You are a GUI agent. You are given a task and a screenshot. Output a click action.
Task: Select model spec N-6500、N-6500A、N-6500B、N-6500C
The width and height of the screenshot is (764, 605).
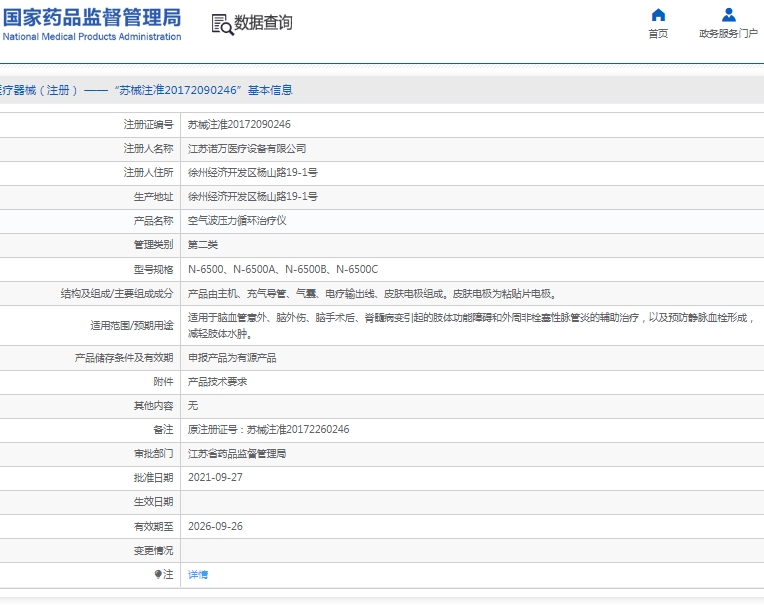click(283, 269)
